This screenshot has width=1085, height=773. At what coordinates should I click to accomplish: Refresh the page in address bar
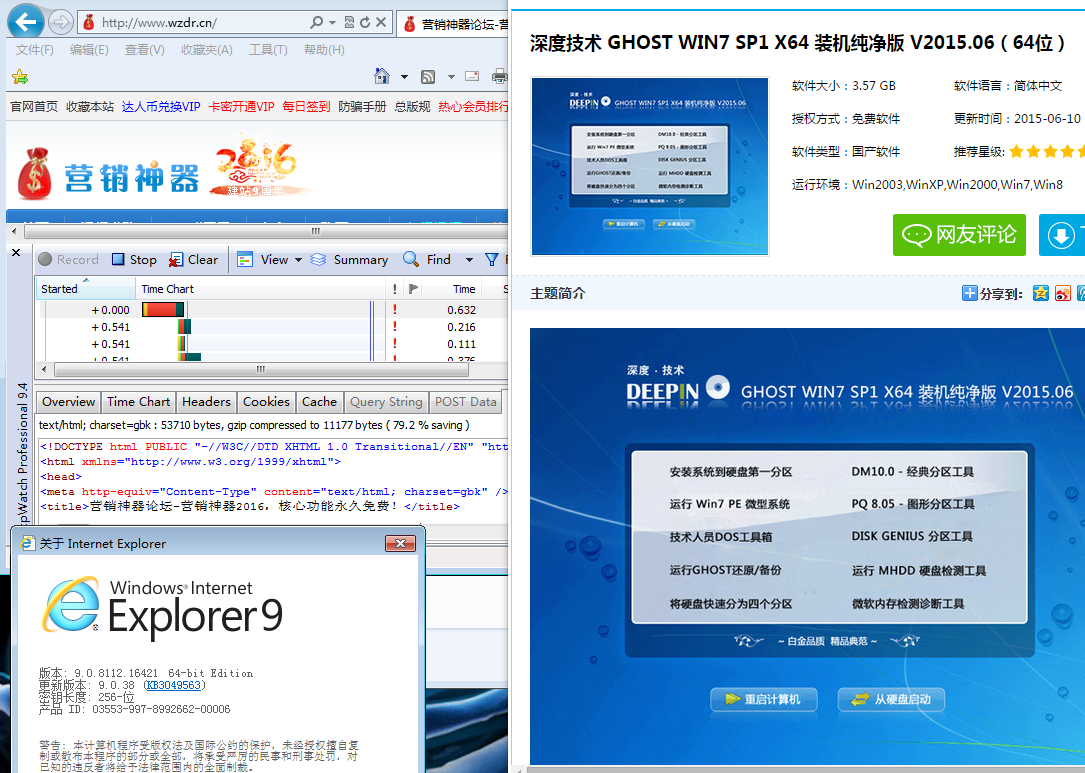[365, 22]
